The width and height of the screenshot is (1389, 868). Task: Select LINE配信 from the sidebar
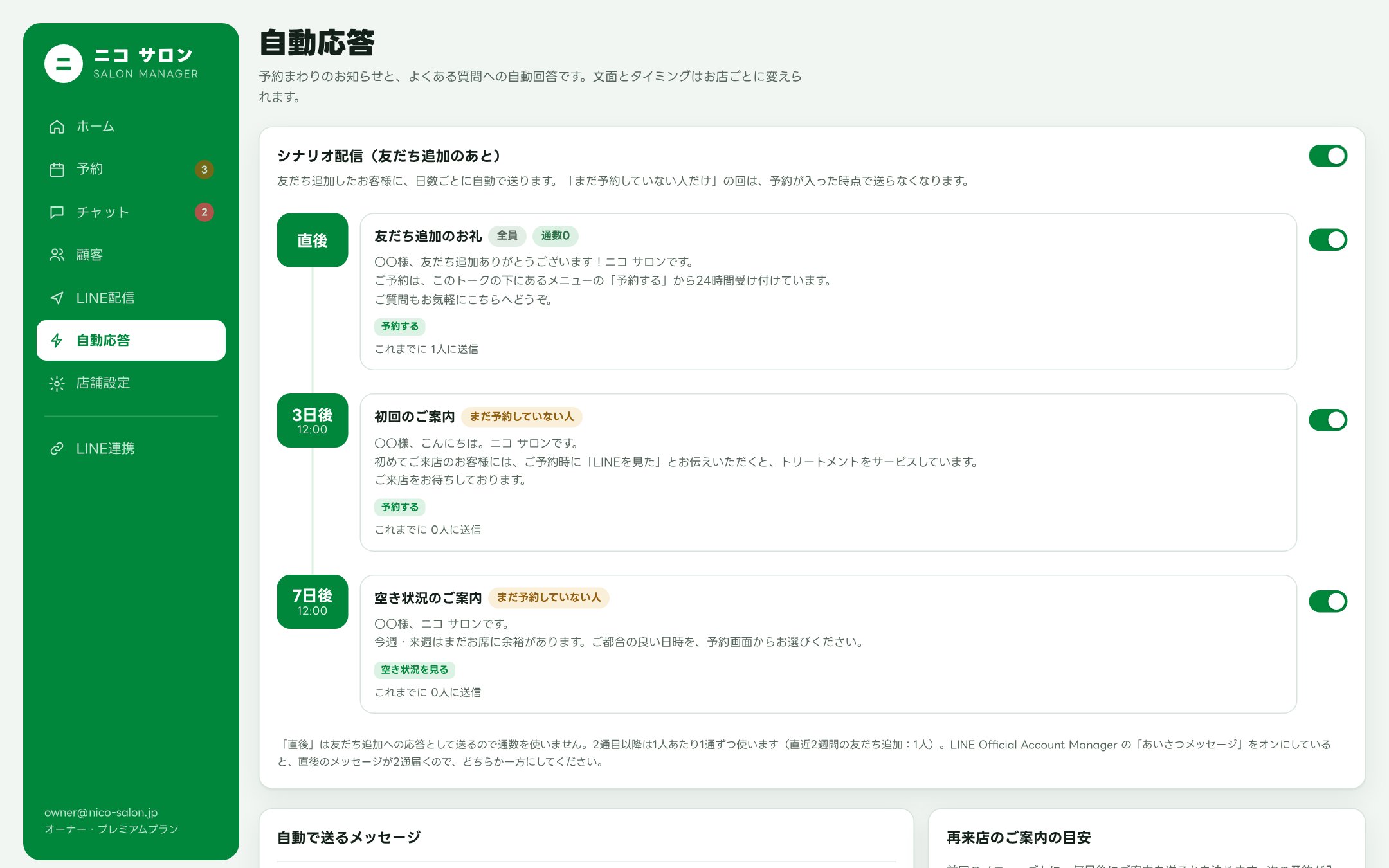tap(131, 298)
